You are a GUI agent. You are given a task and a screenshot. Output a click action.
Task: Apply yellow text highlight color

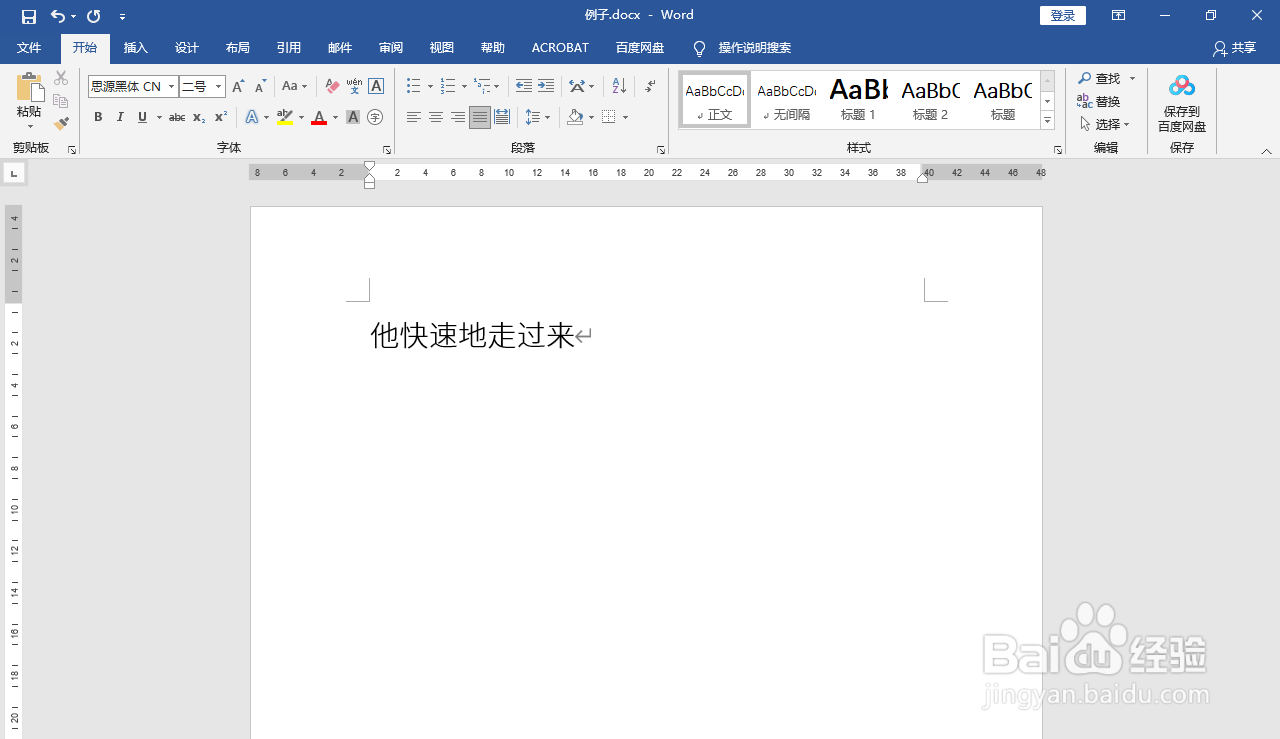[285, 118]
